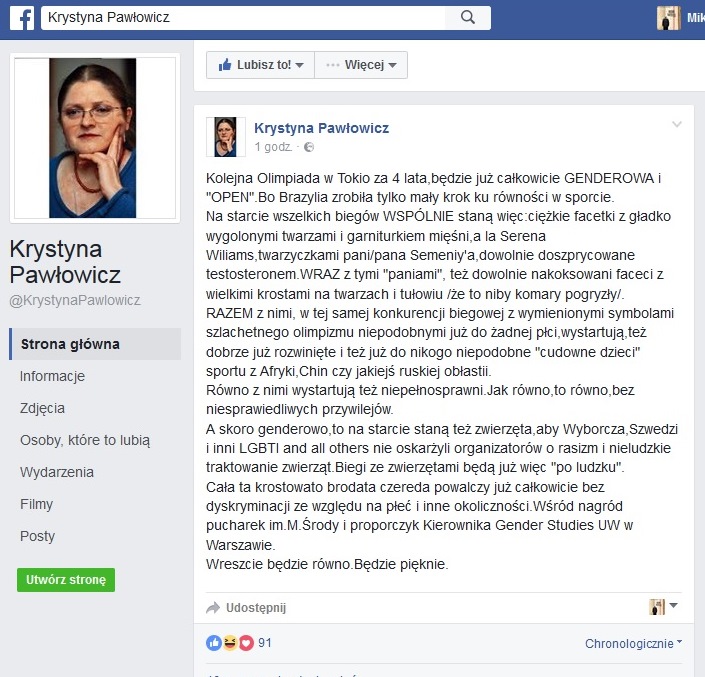Click the Utwórz stronę button
This screenshot has height=677, width=705.
point(66,580)
